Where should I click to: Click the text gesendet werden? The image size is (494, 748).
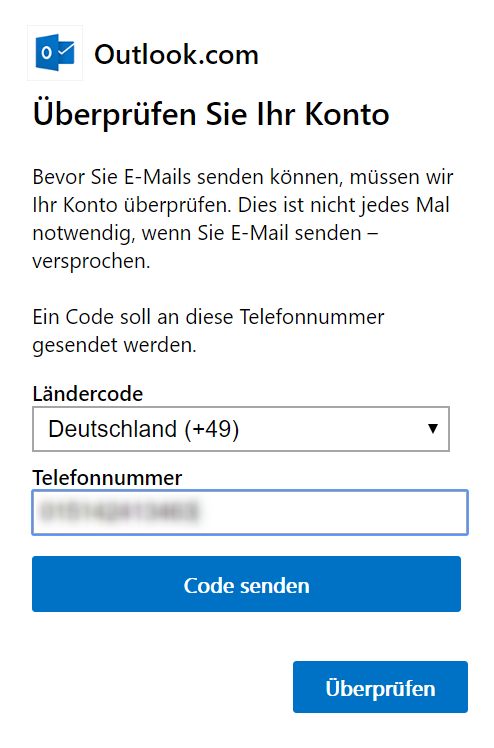[x=114, y=345]
